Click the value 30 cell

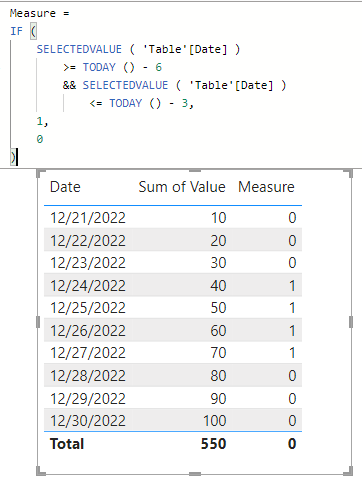coord(218,263)
